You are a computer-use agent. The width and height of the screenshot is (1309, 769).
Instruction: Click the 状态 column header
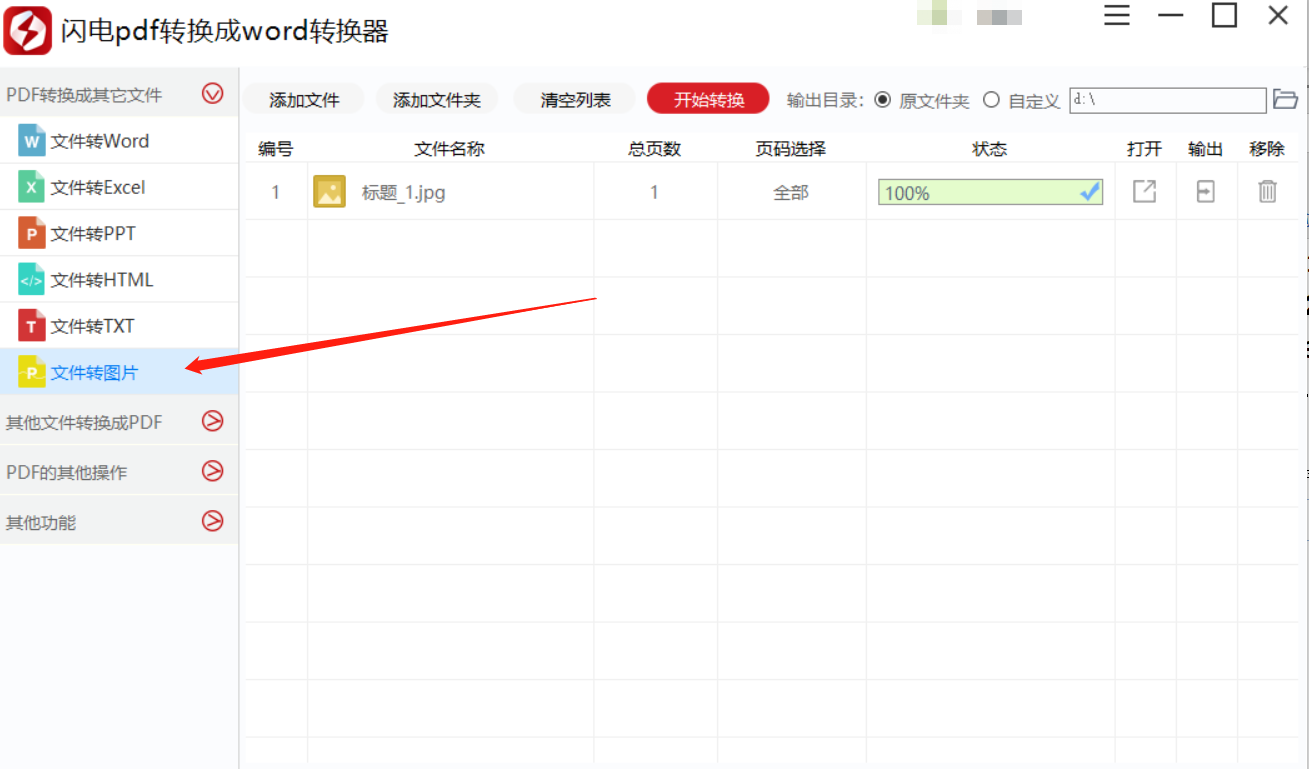[990, 149]
